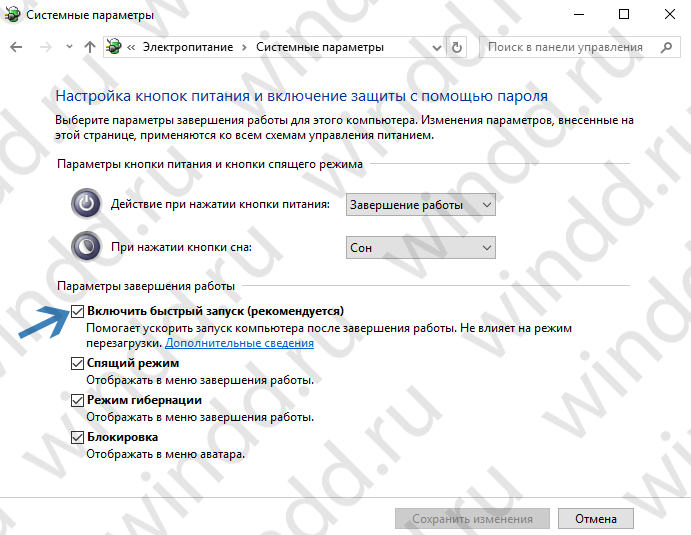691x535 pixels.
Task: Click text Отображать в меню аватара
Action: pos(165,454)
